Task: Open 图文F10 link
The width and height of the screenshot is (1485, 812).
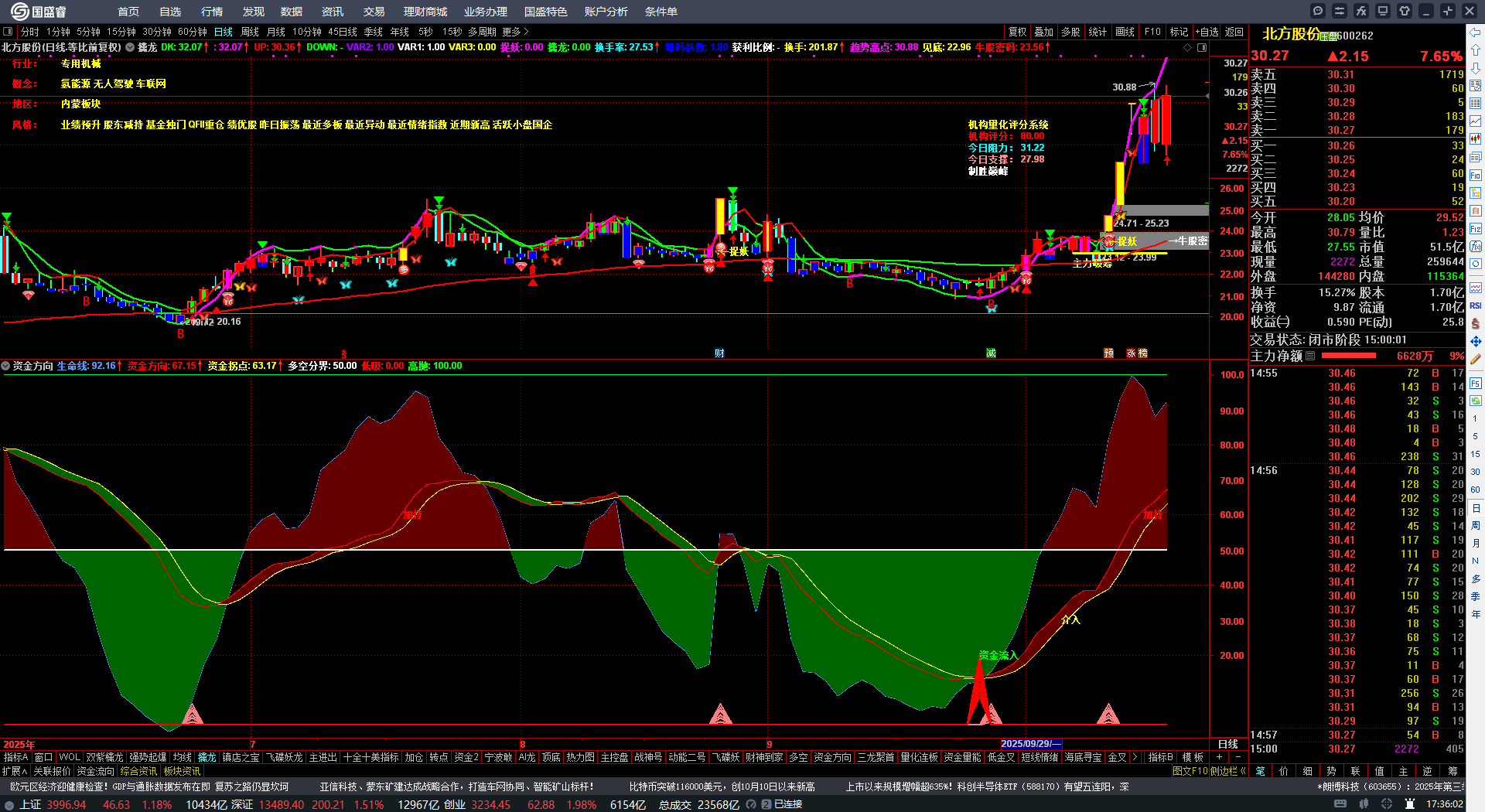Action: click(x=1190, y=771)
